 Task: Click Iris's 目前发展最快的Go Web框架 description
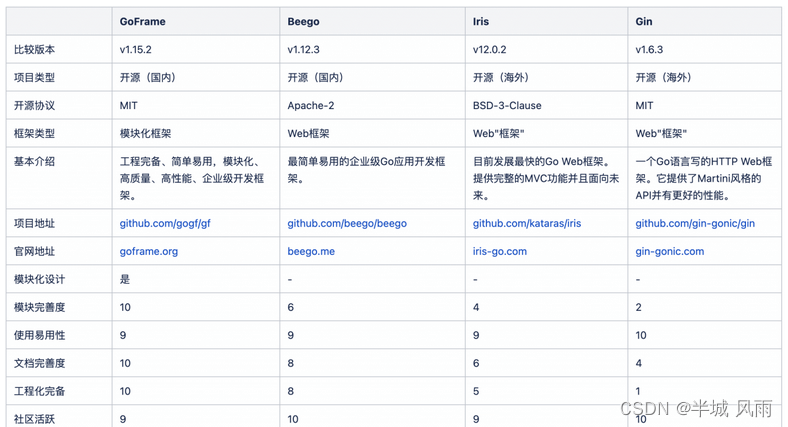(x=546, y=178)
